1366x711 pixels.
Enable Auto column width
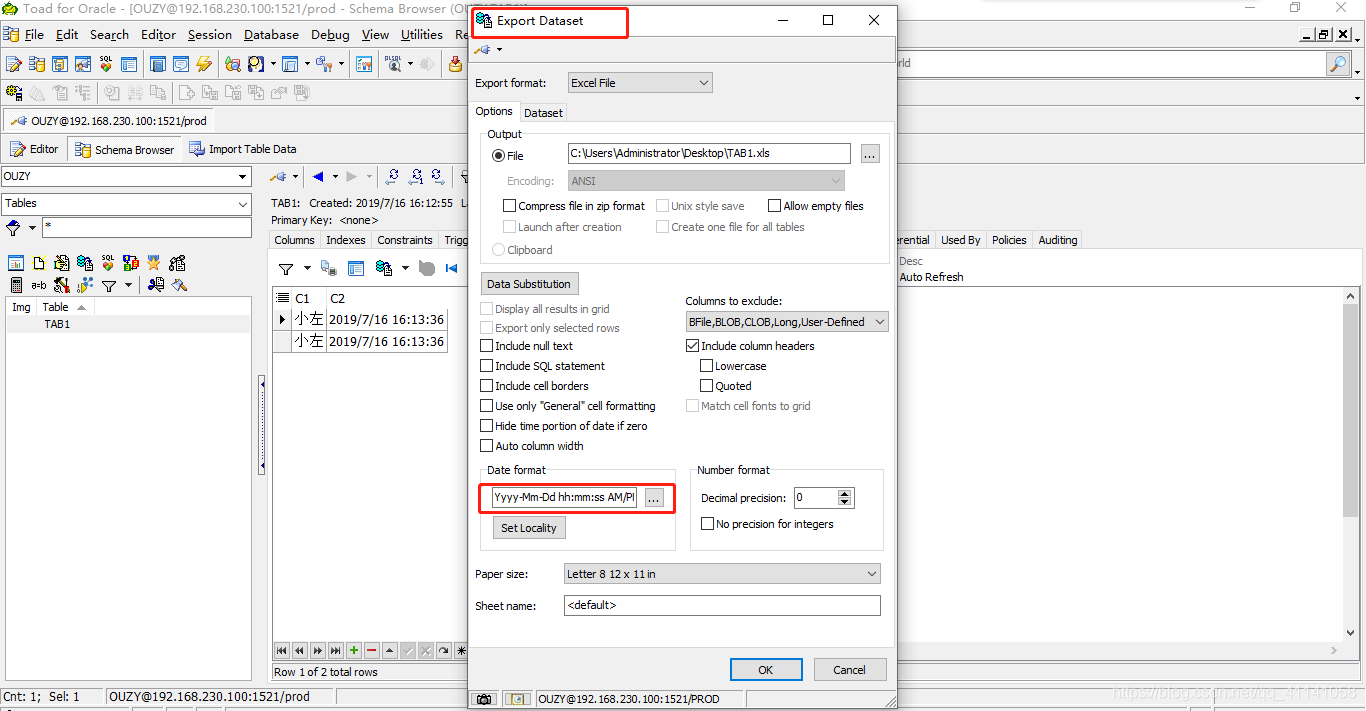click(x=533, y=446)
